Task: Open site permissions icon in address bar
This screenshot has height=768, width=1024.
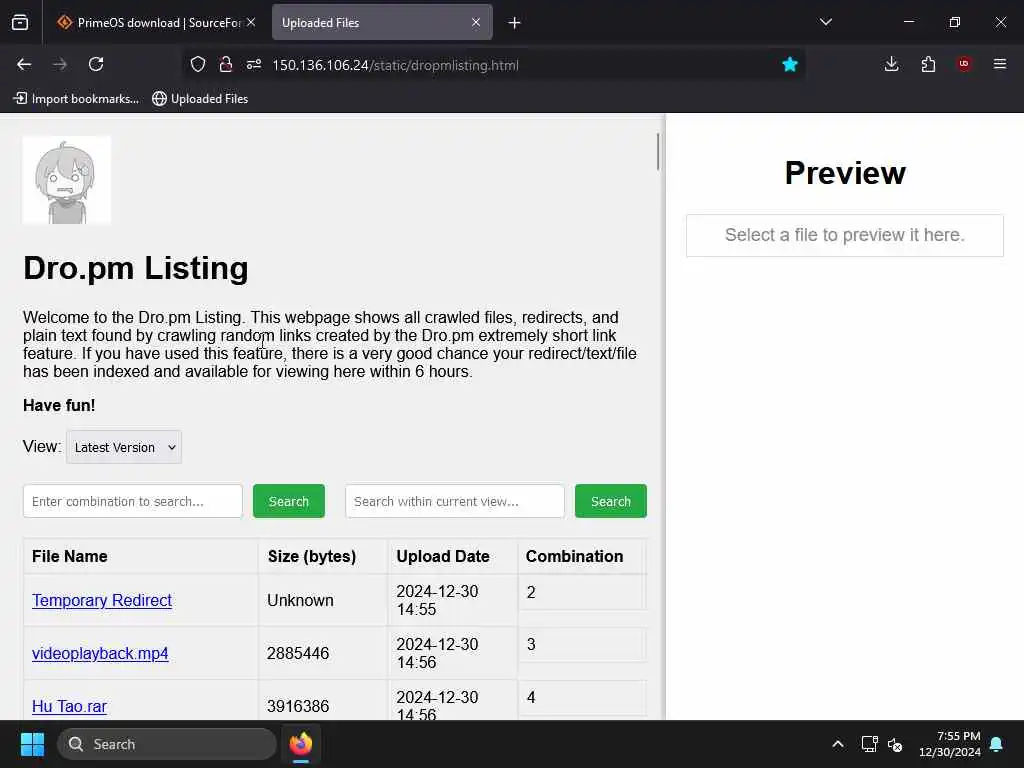Action: point(254,65)
